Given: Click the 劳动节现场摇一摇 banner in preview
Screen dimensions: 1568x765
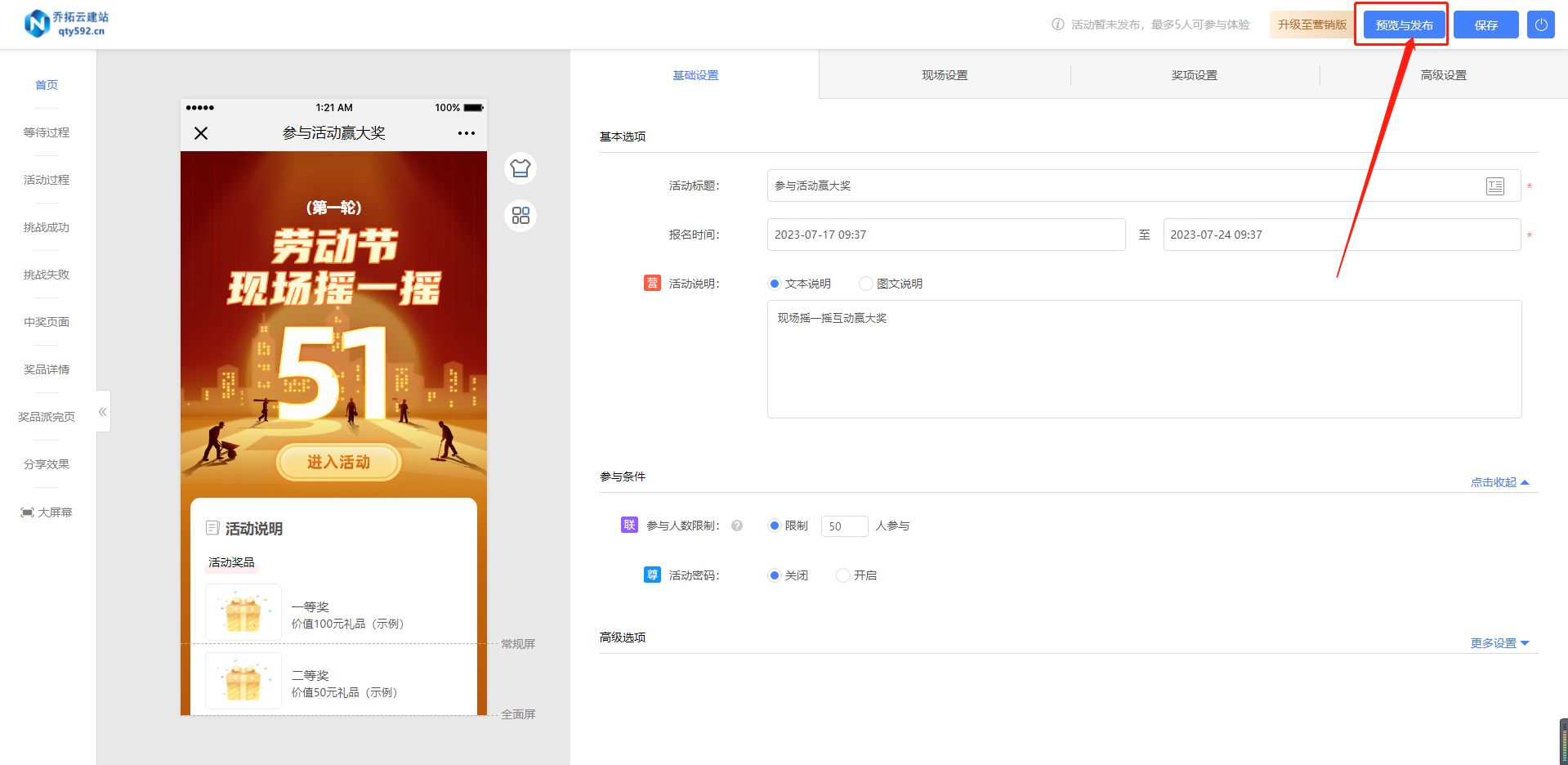Looking at the screenshot, I should (334, 267).
